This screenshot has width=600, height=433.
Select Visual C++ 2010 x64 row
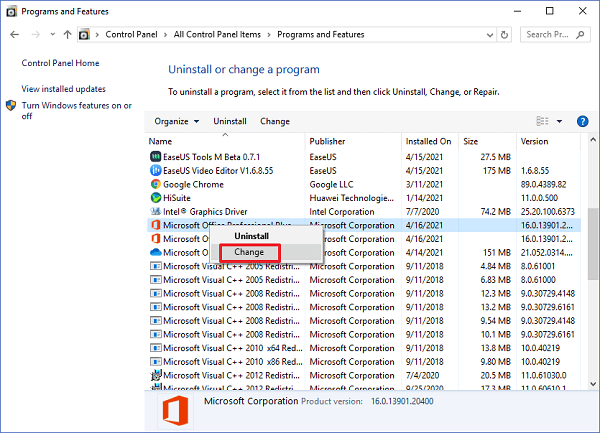coord(364,348)
